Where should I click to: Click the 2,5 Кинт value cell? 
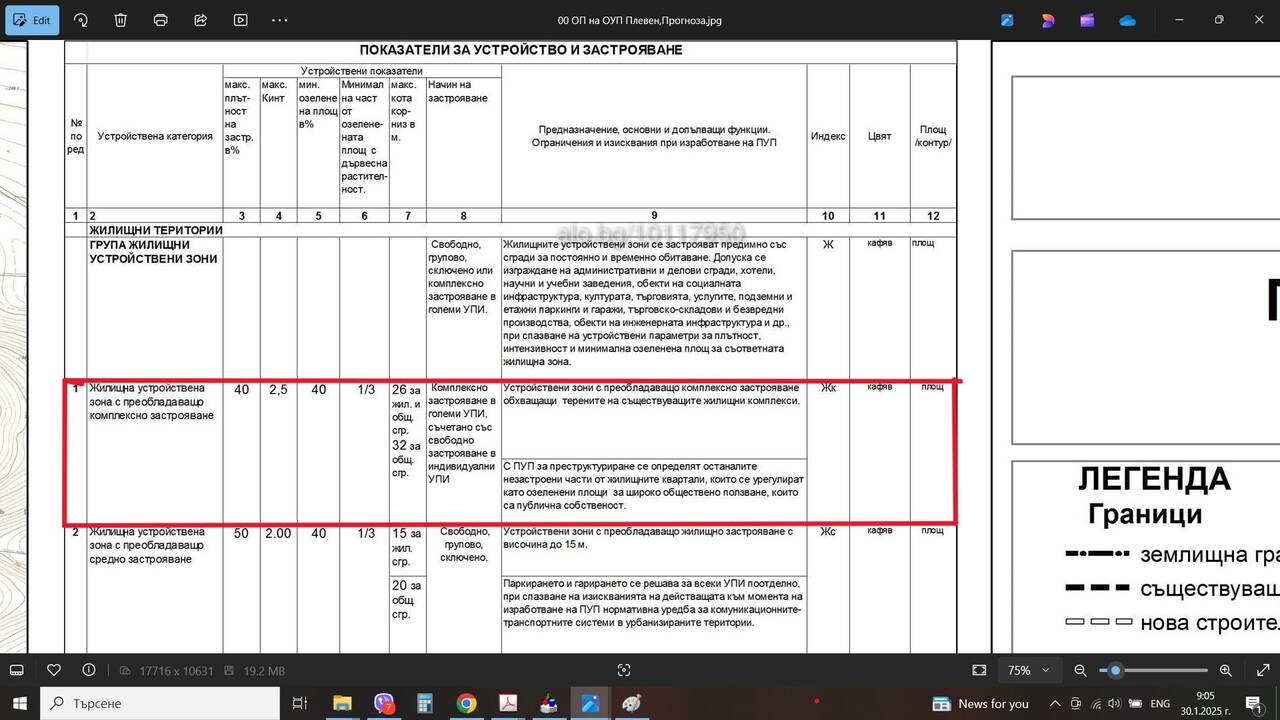[x=278, y=389]
